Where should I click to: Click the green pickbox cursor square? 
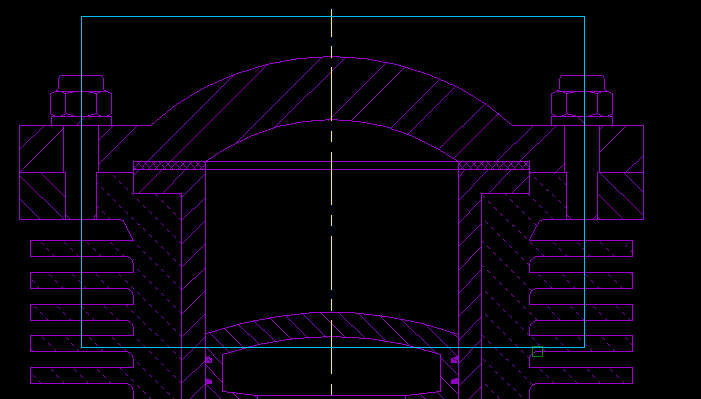coord(537,352)
